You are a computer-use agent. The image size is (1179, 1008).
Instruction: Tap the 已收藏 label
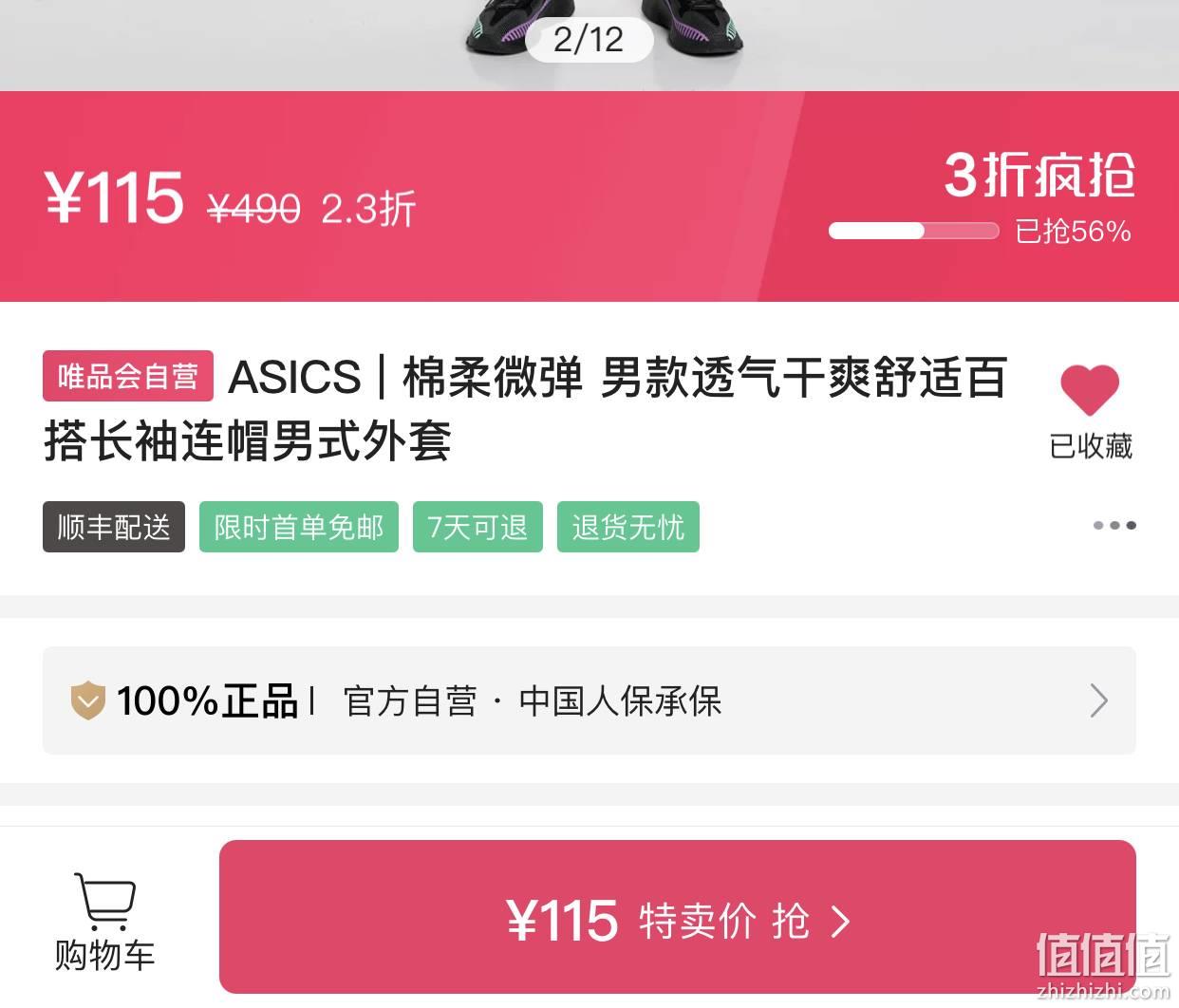[1091, 446]
